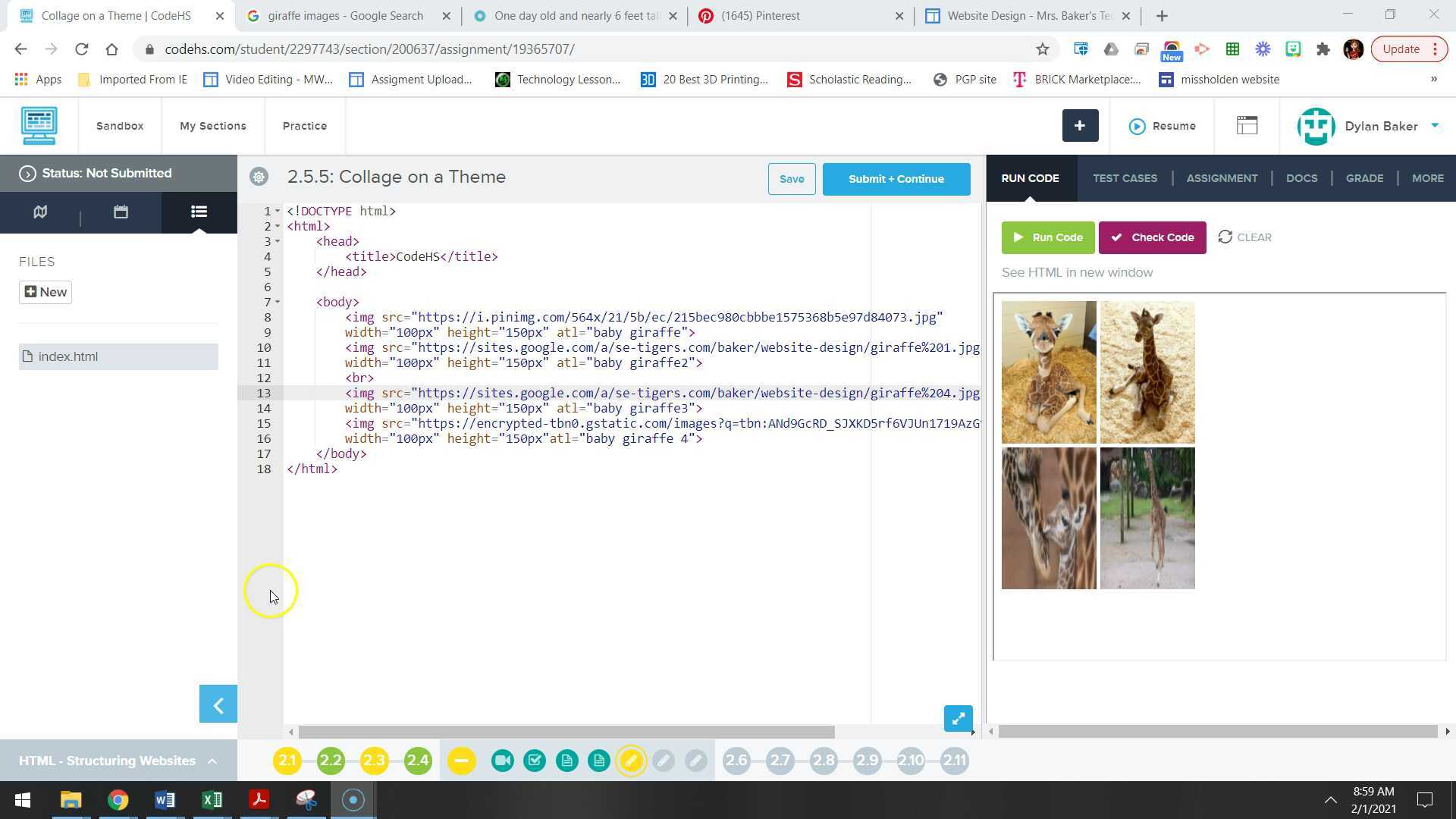Switch to the list outline view icon

tap(198, 212)
